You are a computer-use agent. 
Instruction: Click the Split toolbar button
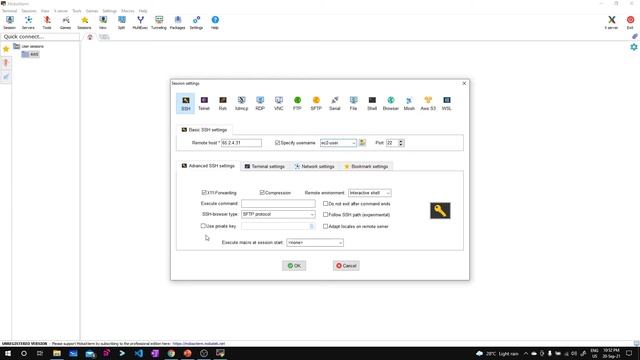pyautogui.click(x=122, y=22)
